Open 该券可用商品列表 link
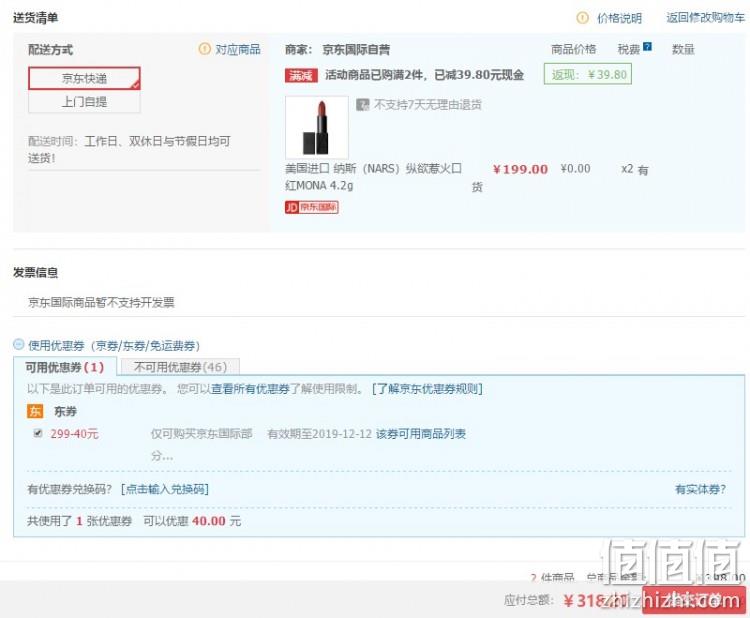 coord(421,434)
